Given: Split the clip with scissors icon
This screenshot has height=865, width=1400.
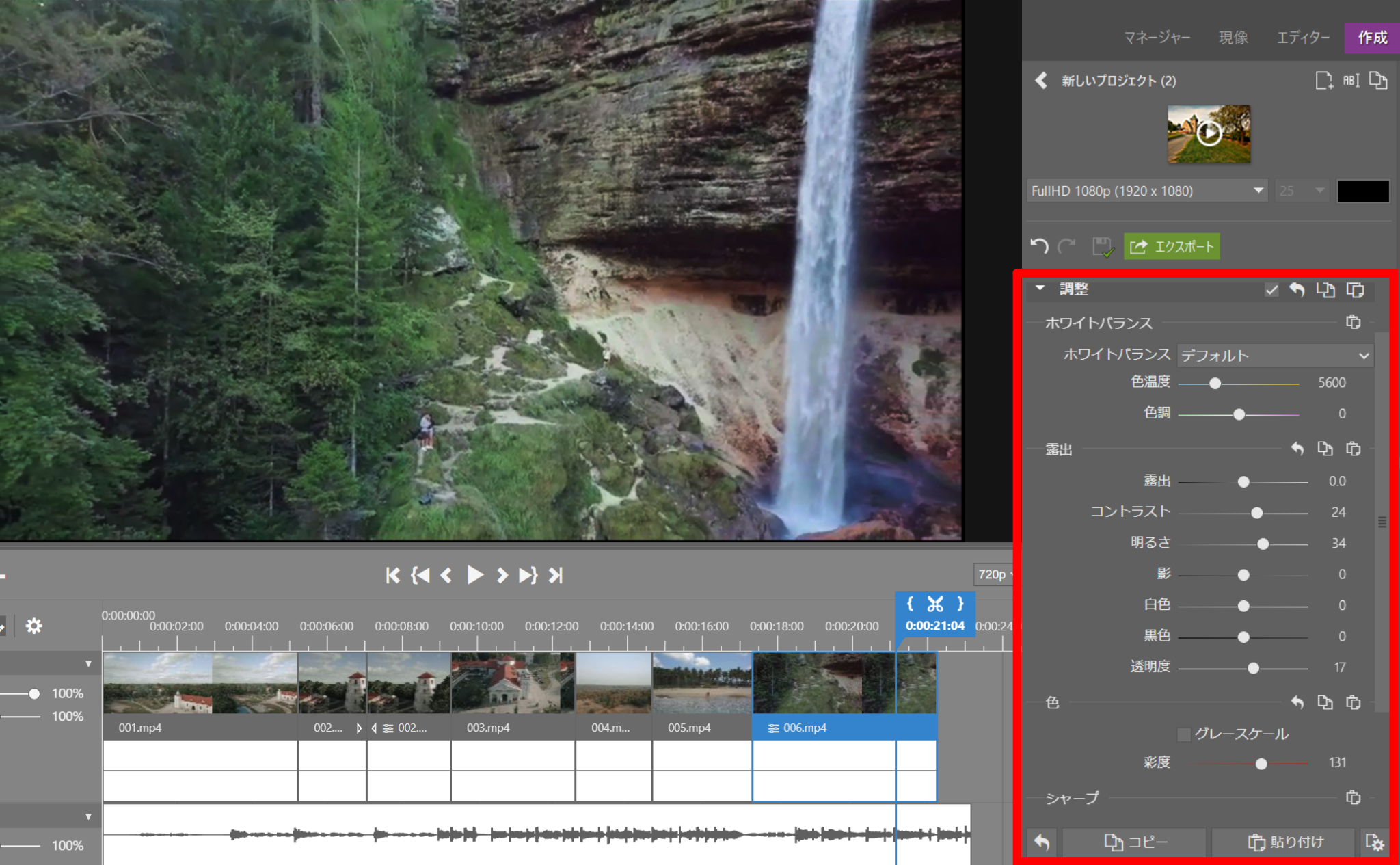Looking at the screenshot, I should coord(934,604).
